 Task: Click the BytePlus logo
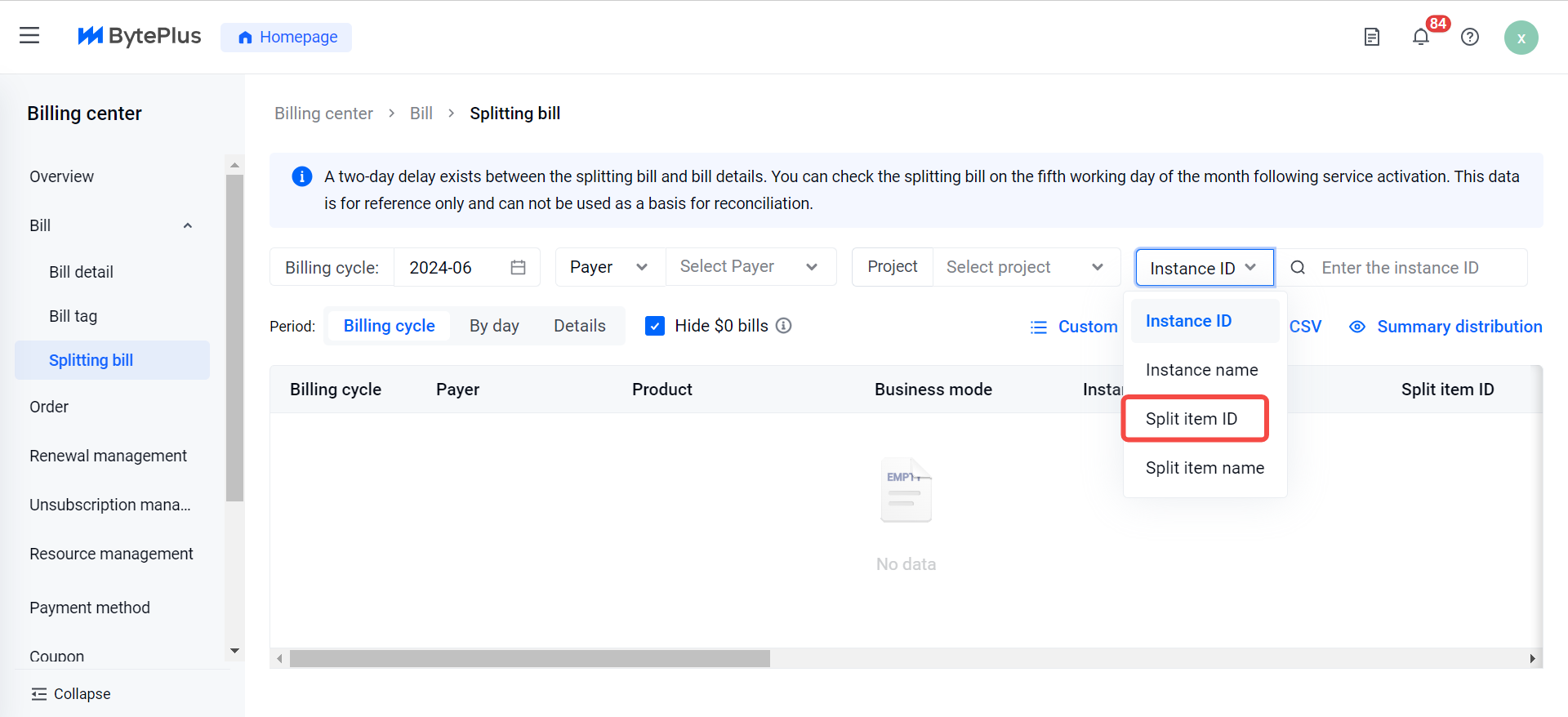[x=139, y=36]
